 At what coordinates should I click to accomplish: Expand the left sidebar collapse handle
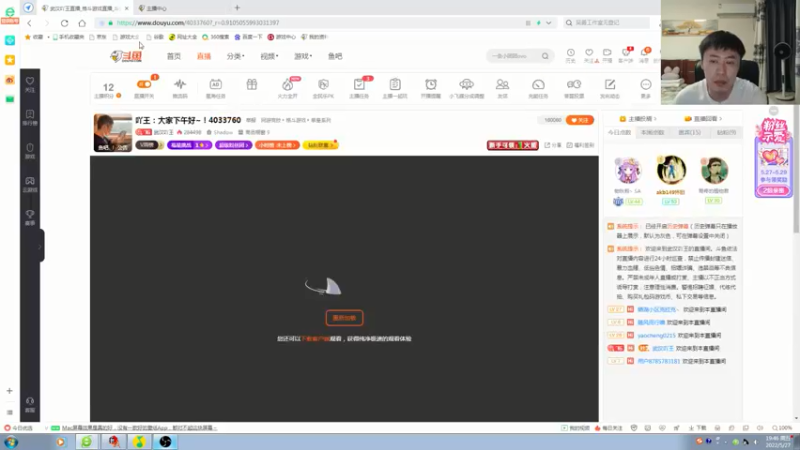tap(40, 247)
